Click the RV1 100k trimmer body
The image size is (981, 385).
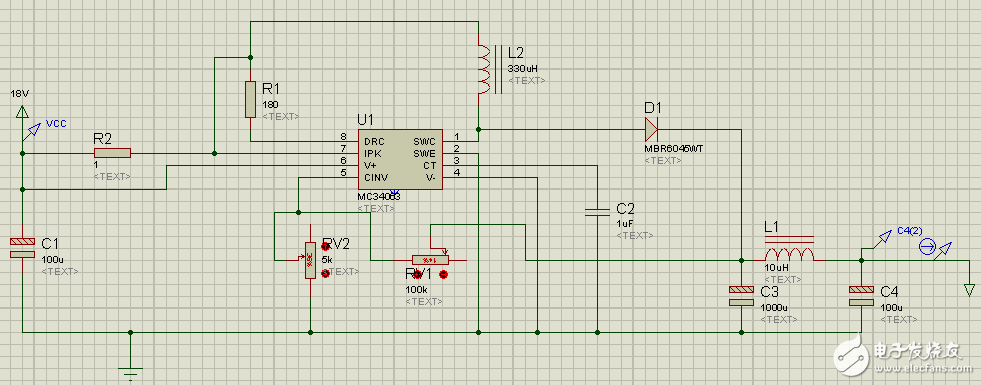point(430,259)
